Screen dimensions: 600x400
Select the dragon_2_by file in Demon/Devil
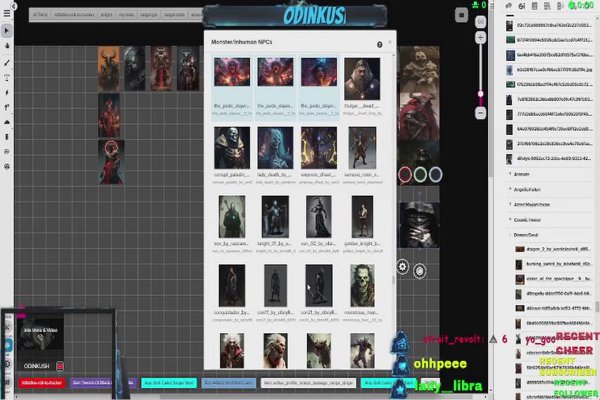point(554,249)
